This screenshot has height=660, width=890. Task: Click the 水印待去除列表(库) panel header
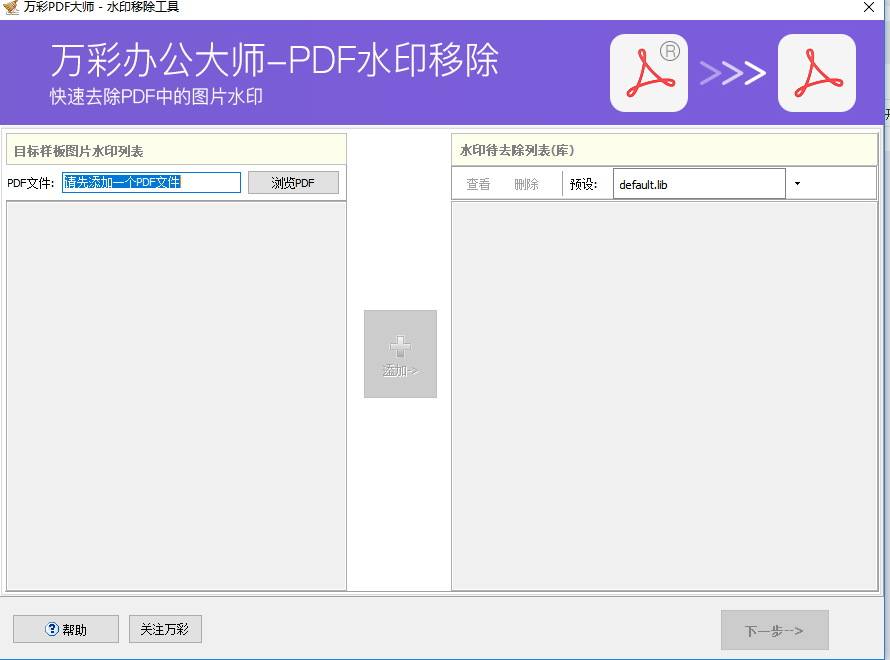664,150
